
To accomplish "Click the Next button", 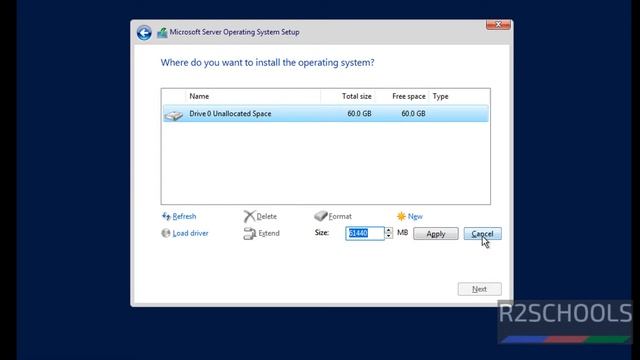I will (480, 289).
